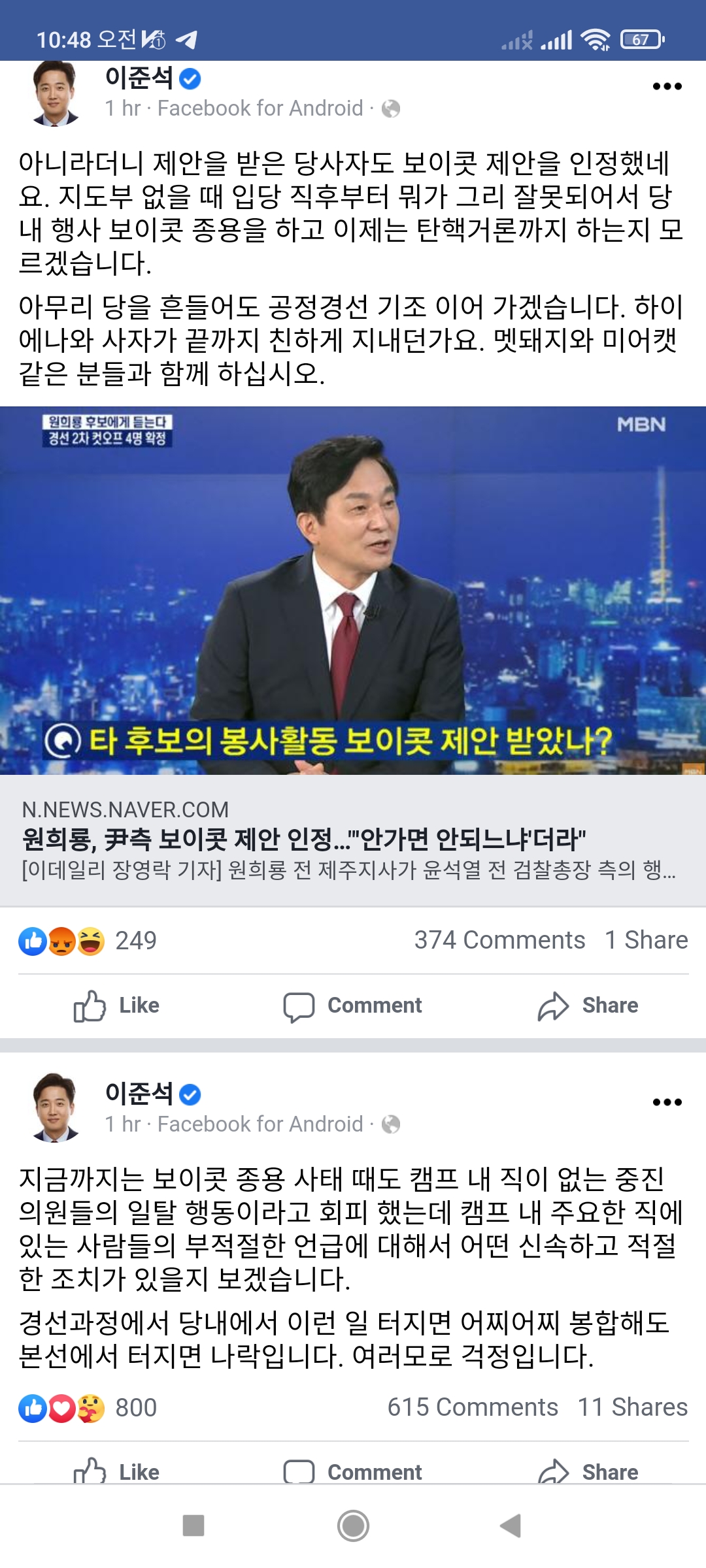Open the comment box on the first post

coord(353,1005)
